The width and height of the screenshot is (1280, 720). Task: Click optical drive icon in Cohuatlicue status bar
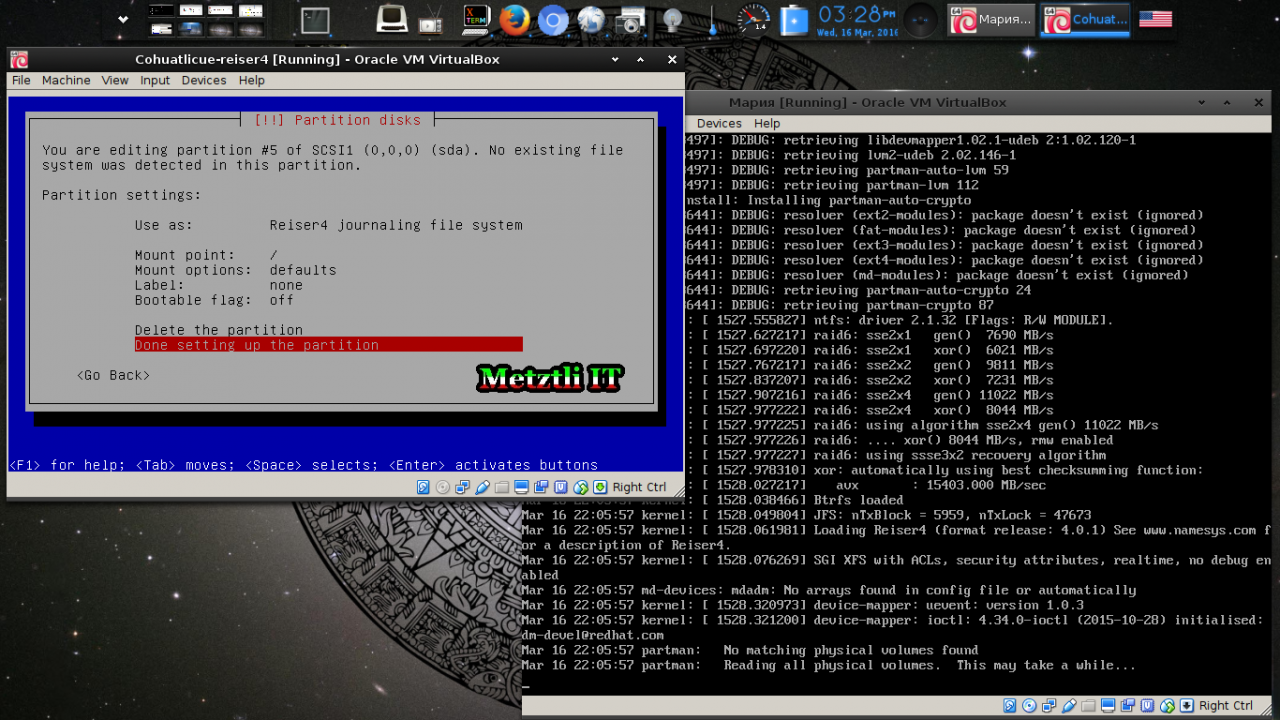coord(443,487)
